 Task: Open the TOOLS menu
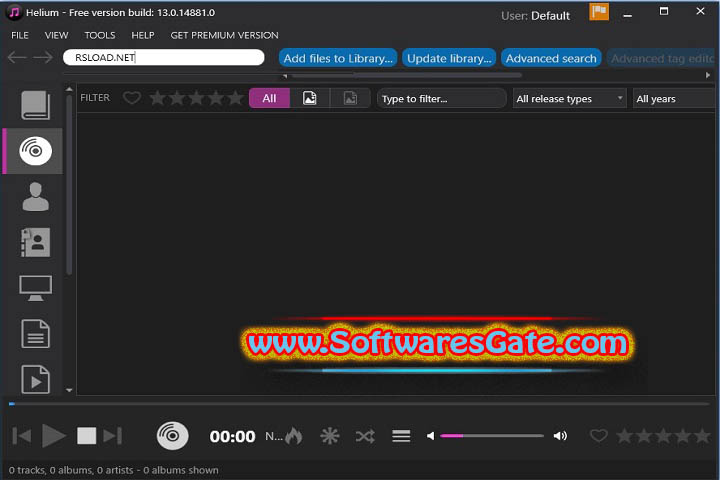pos(100,35)
